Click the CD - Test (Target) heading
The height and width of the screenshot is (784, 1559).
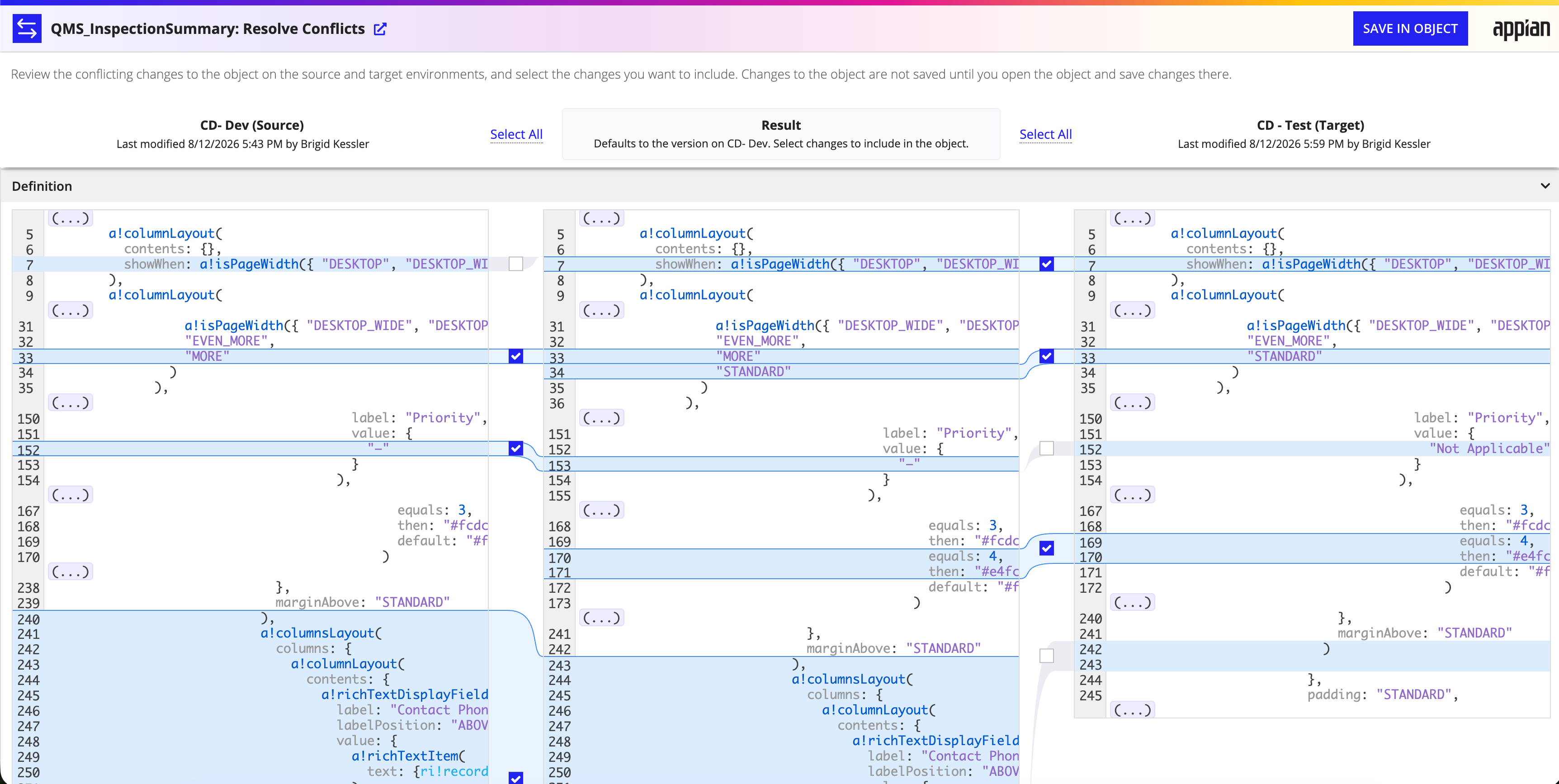coord(1310,125)
